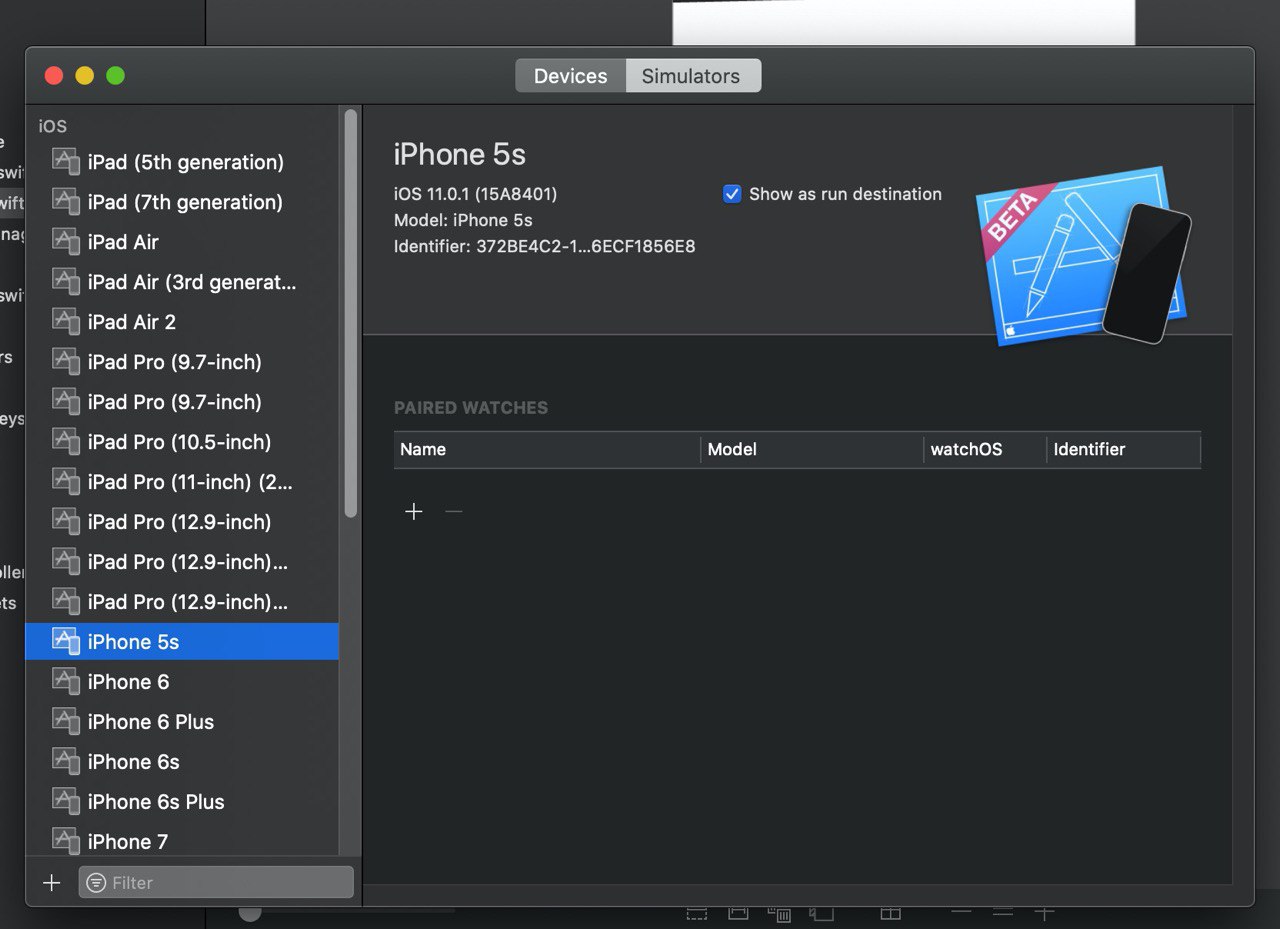Click the iPhone 5s heading in details
1280x929 pixels.
(460, 154)
